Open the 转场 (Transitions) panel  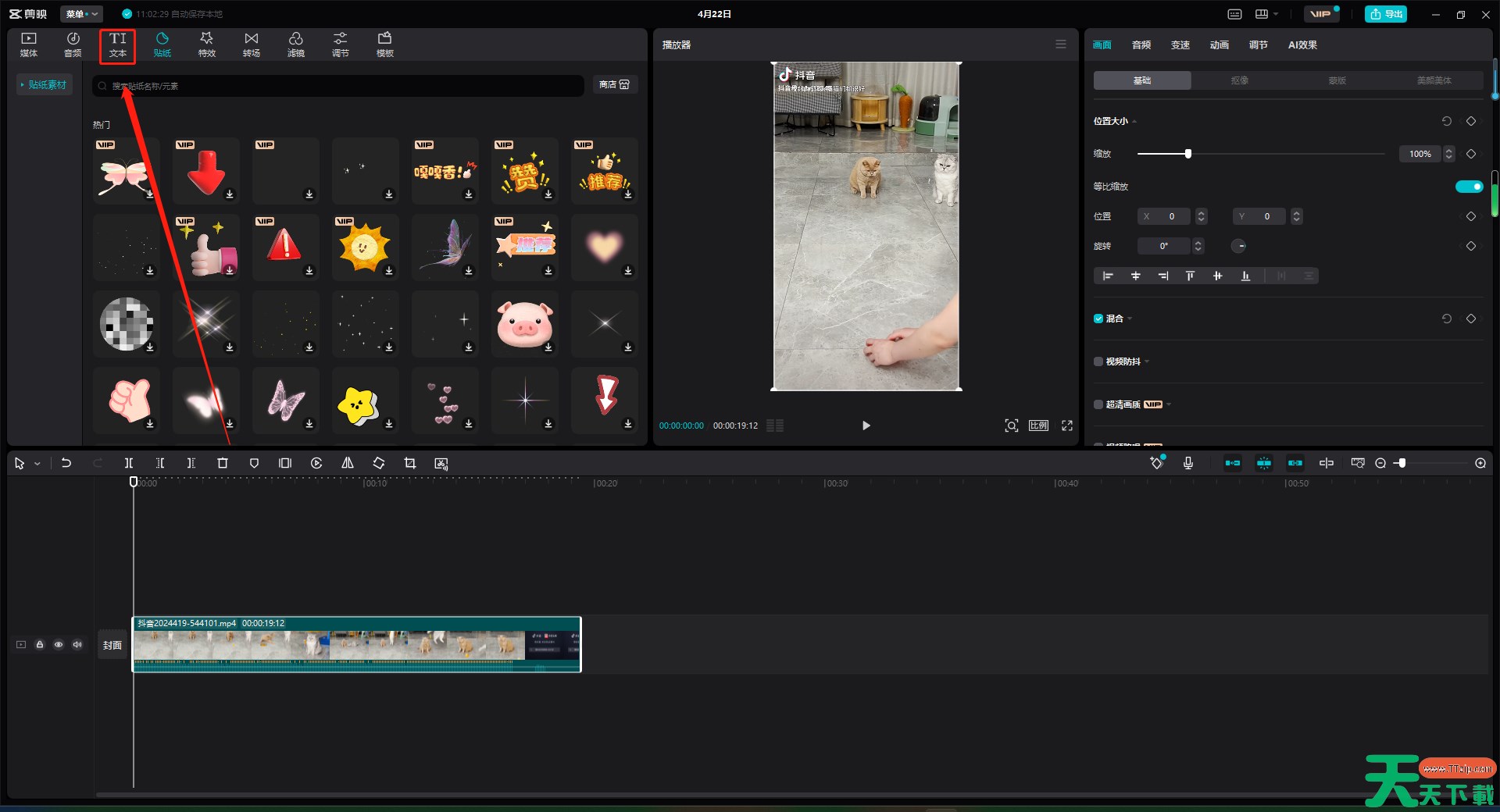[x=251, y=45]
